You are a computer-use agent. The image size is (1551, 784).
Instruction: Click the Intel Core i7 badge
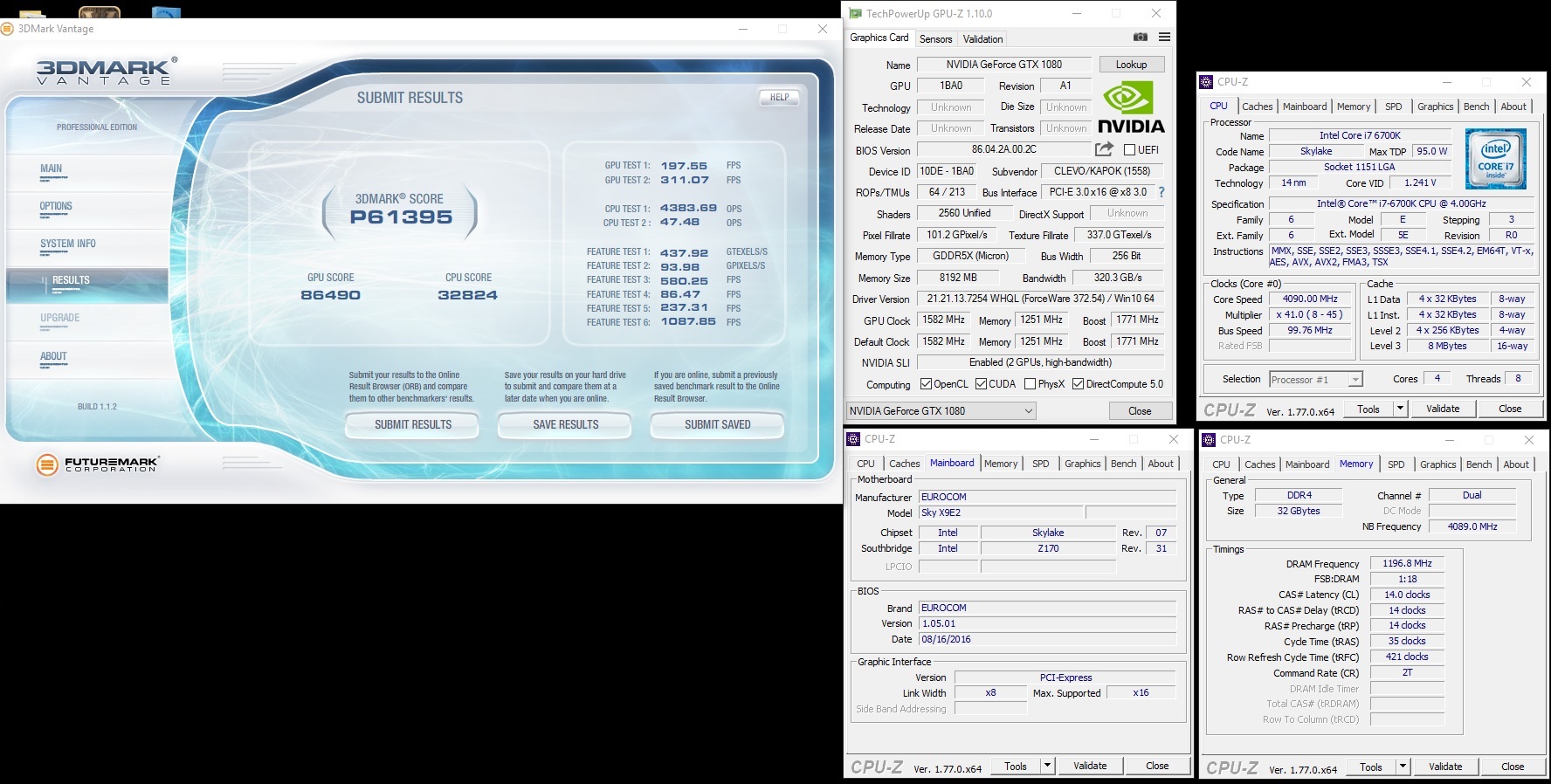click(1495, 158)
